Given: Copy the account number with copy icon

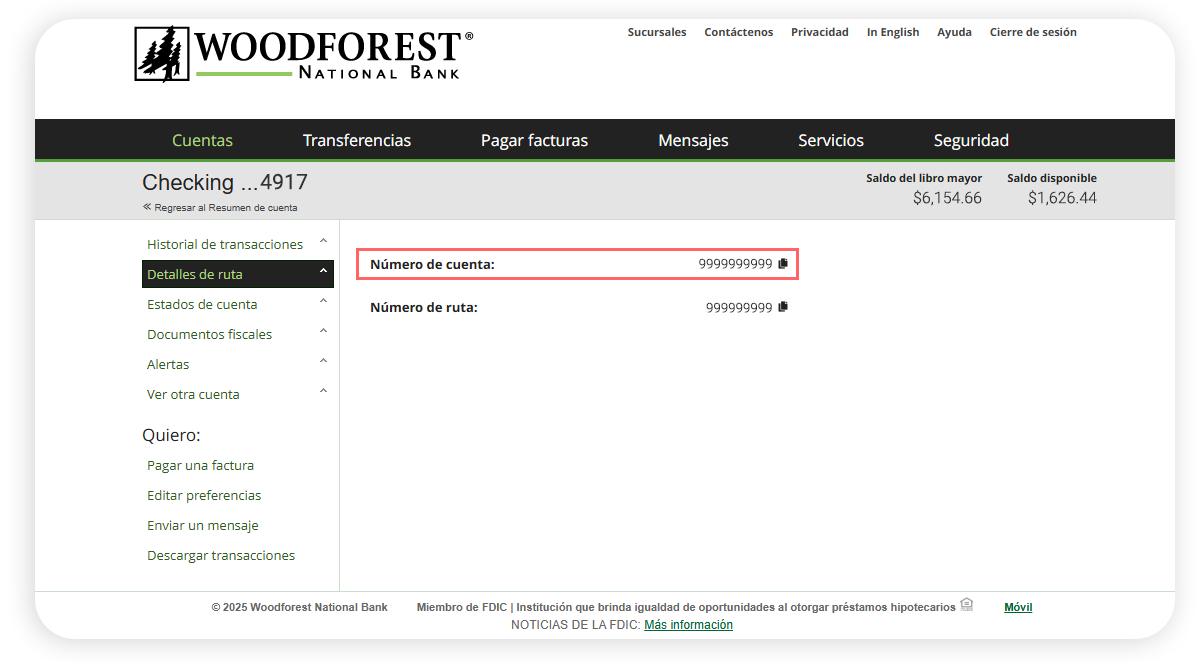Looking at the screenshot, I should (x=783, y=264).
